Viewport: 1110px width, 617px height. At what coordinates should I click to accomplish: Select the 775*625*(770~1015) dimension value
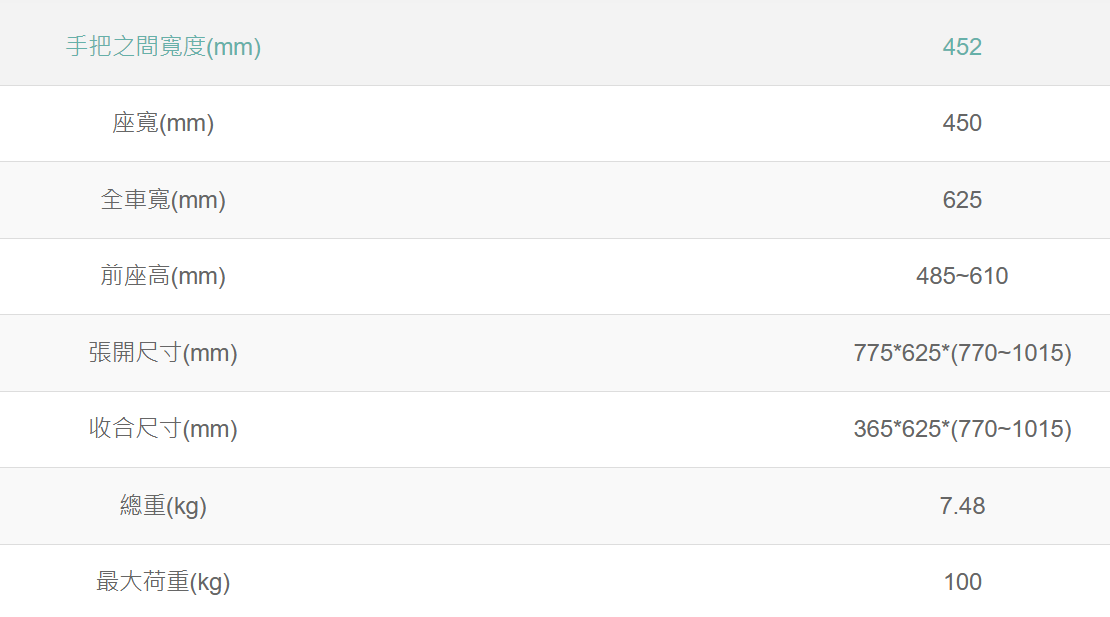tap(962, 353)
